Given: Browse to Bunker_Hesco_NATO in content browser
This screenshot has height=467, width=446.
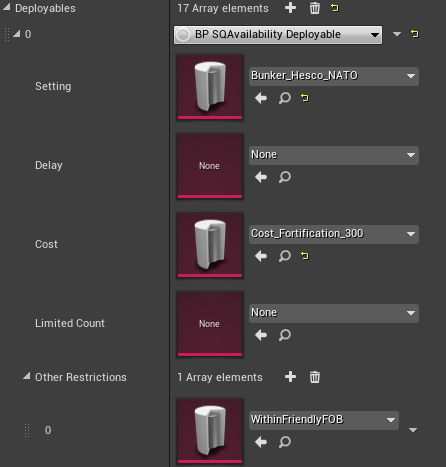Looking at the screenshot, I should (x=285, y=98).
